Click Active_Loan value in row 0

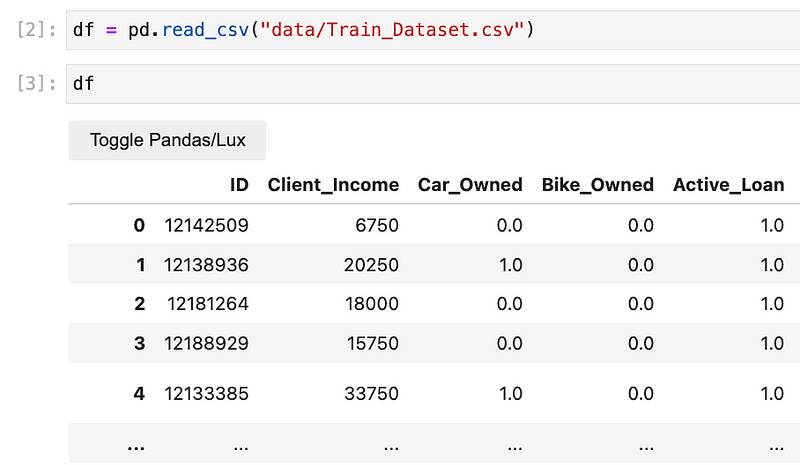click(772, 225)
